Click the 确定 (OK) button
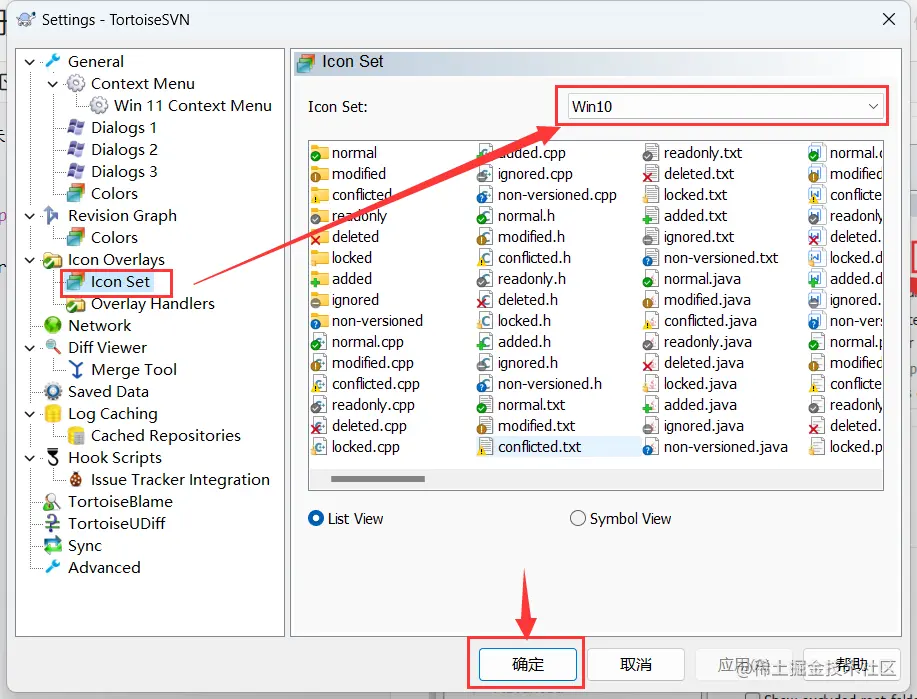This screenshot has width=917, height=699. click(527, 664)
